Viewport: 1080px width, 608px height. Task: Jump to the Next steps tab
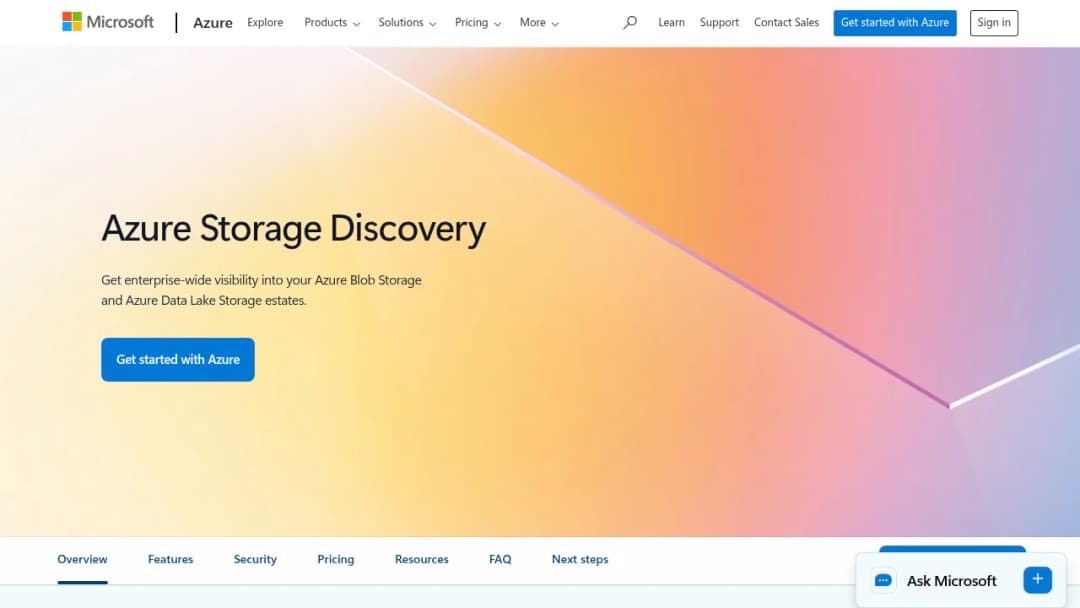click(580, 559)
